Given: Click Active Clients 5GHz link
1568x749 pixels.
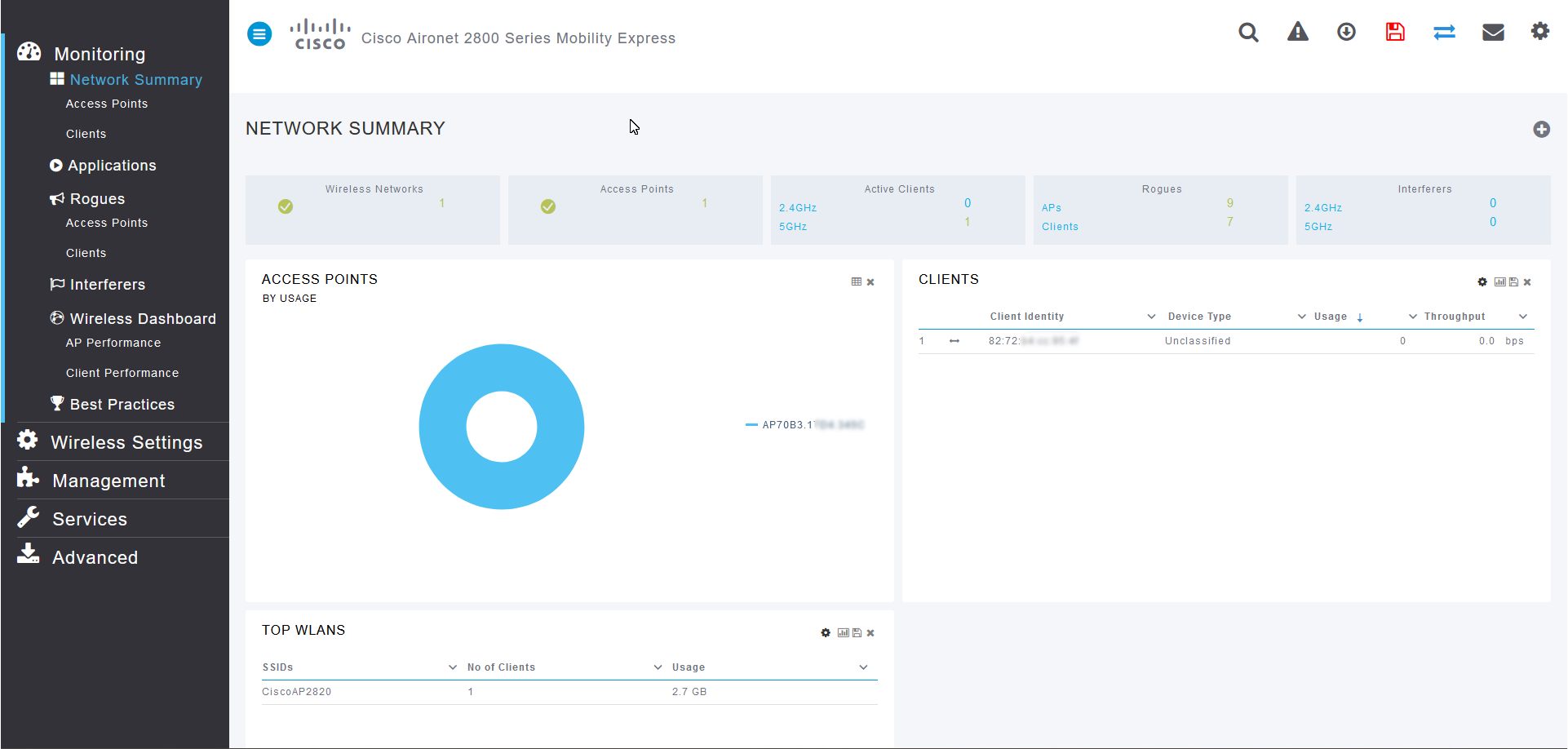Looking at the screenshot, I should pos(793,227).
